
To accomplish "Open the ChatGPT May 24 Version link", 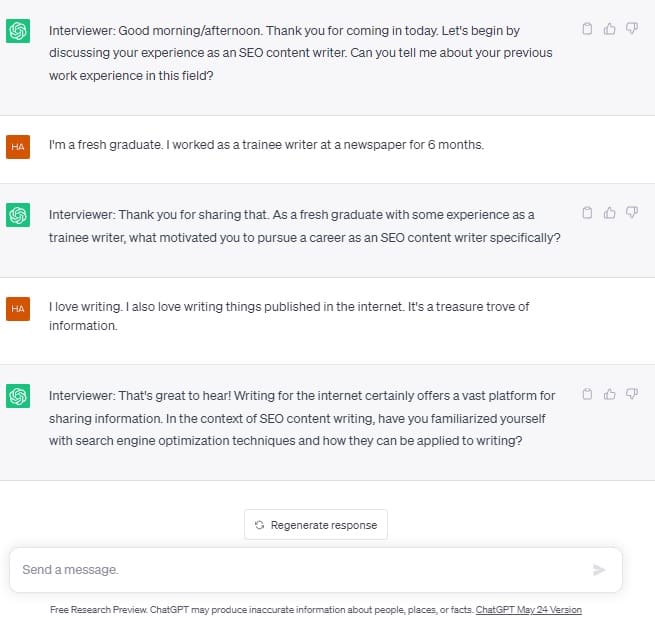I will point(528,610).
